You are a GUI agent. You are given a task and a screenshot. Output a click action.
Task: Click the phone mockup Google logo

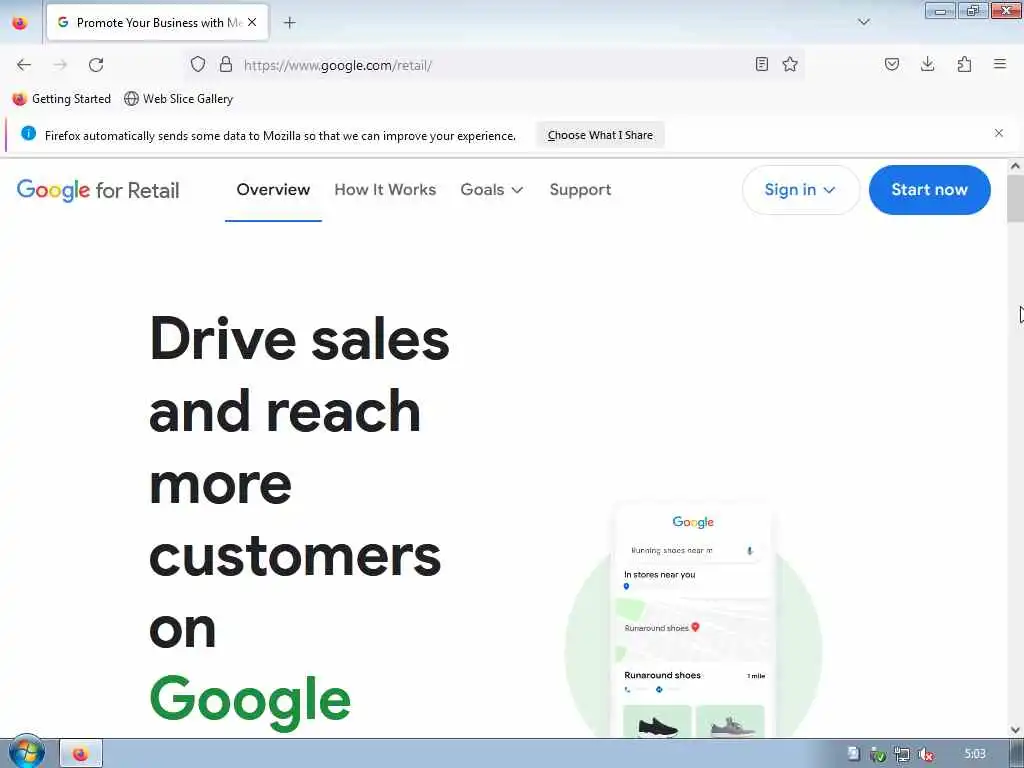click(693, 522)
